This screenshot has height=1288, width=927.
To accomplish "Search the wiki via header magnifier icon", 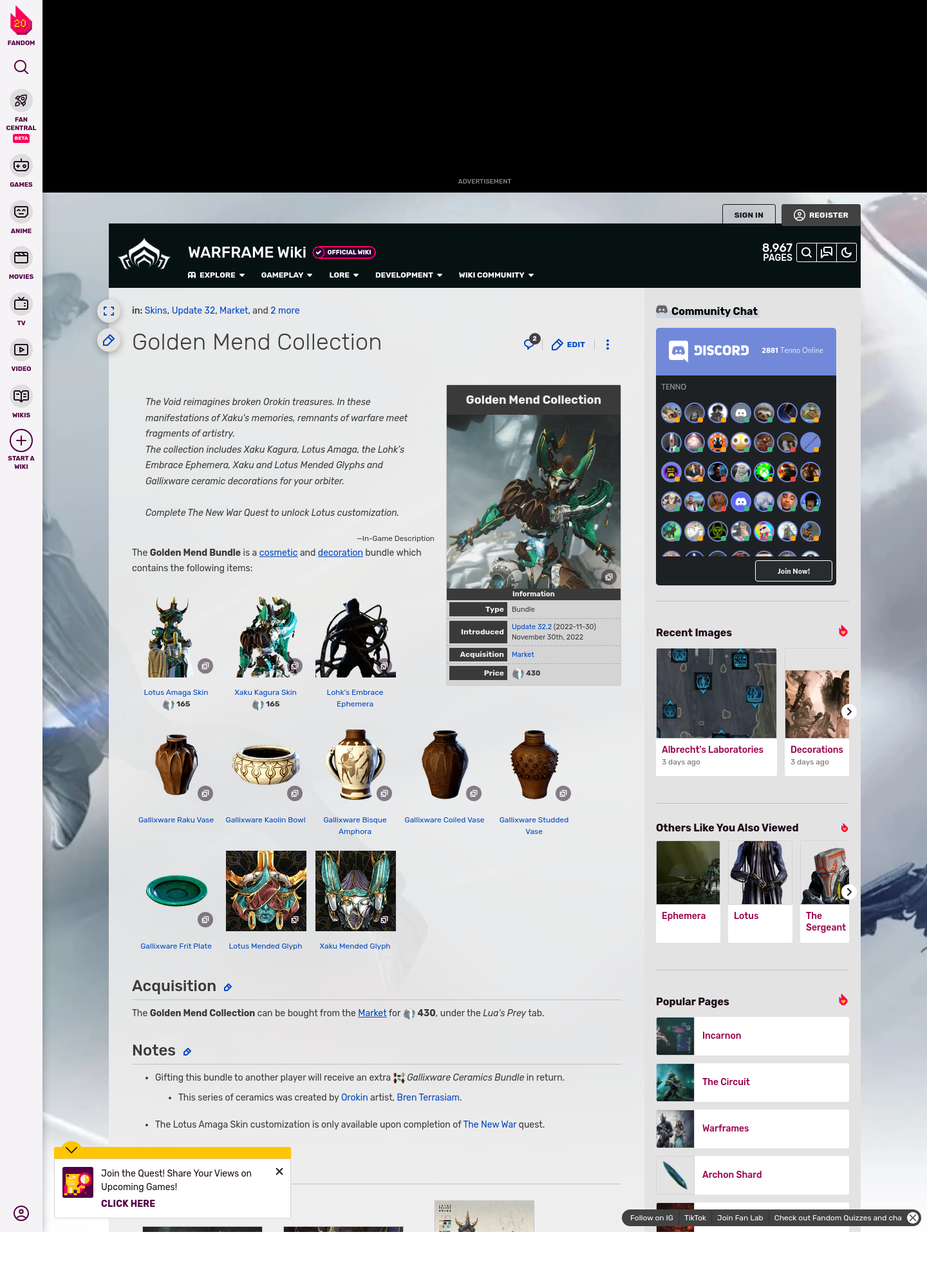I will coord(807,252).
